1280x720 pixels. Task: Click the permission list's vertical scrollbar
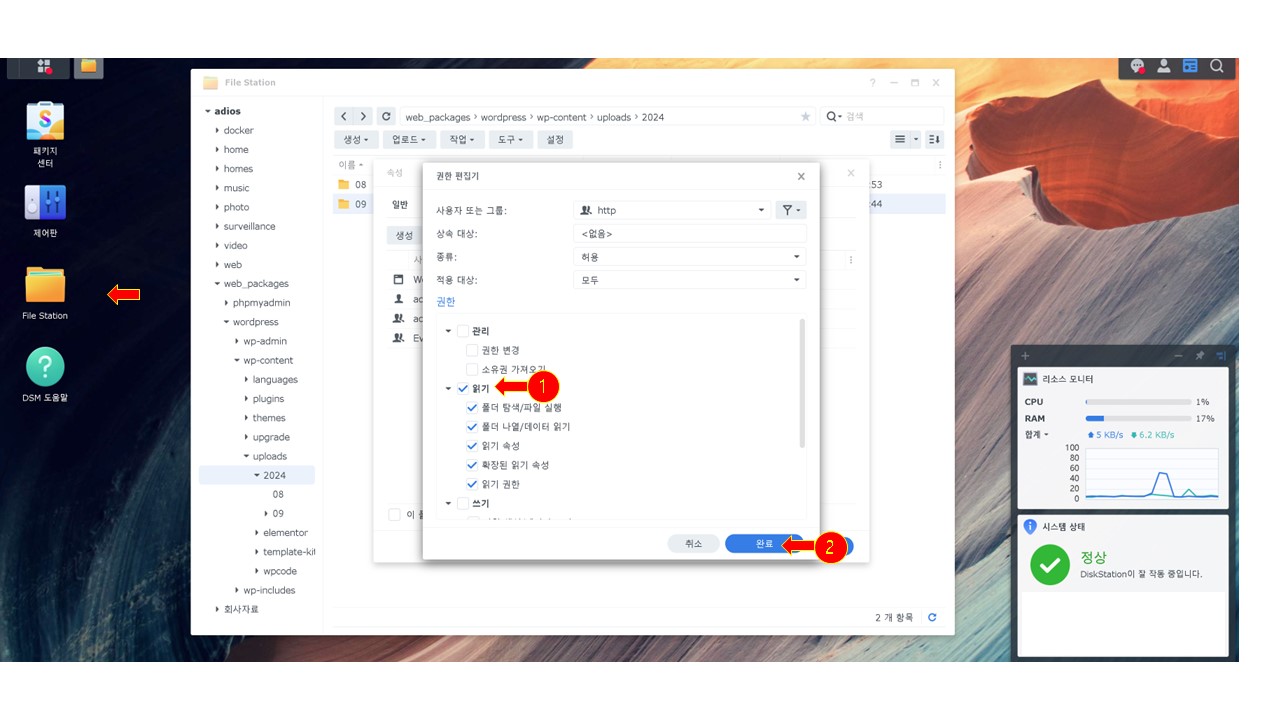802,370
